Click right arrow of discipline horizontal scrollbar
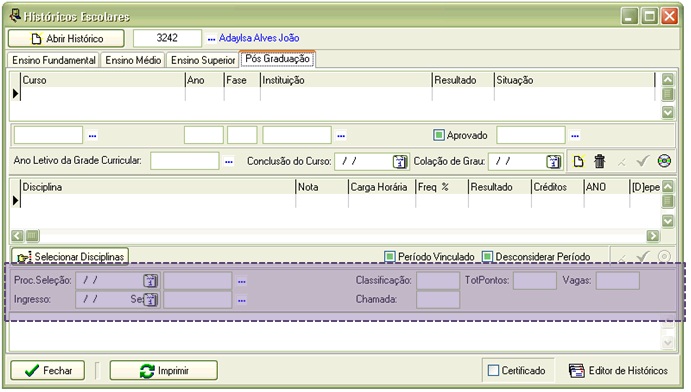This screenshot has height=392, width=691. click(x=653, y=236)
